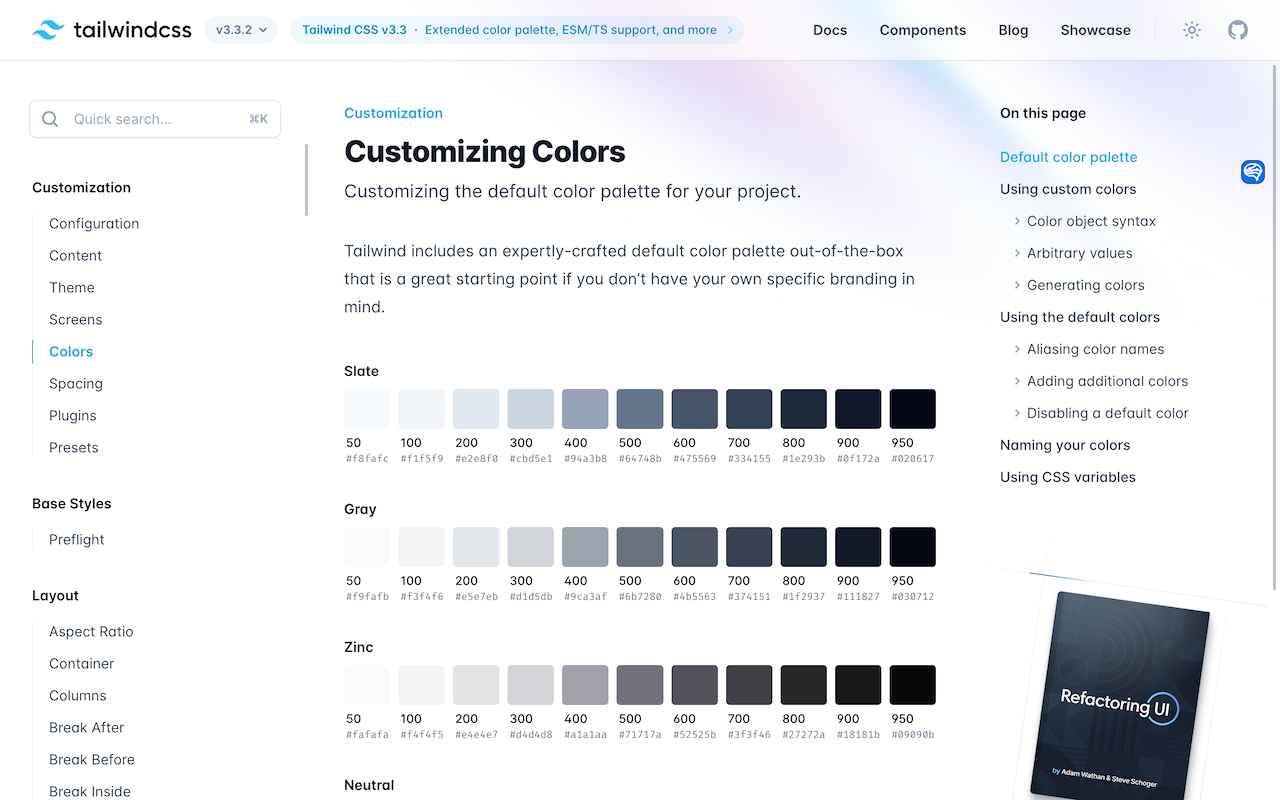Jump to Using custom colors section

tap(1068, 189)
